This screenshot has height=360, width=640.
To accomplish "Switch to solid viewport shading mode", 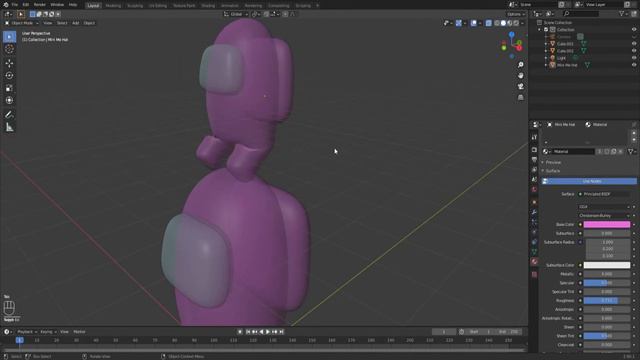I will (503, 23).
